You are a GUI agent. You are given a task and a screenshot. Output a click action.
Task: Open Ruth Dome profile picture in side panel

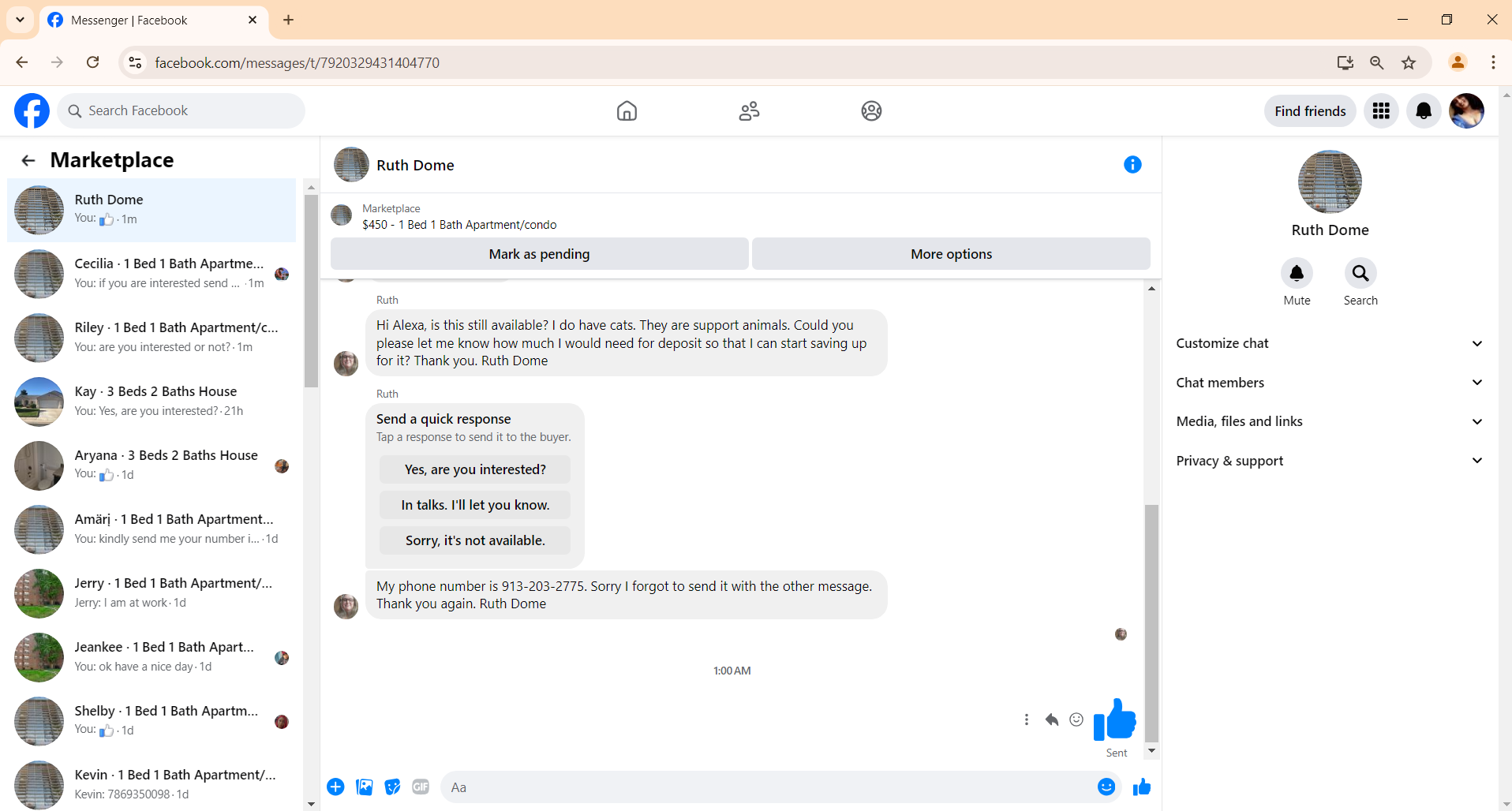coord(1330,182)
